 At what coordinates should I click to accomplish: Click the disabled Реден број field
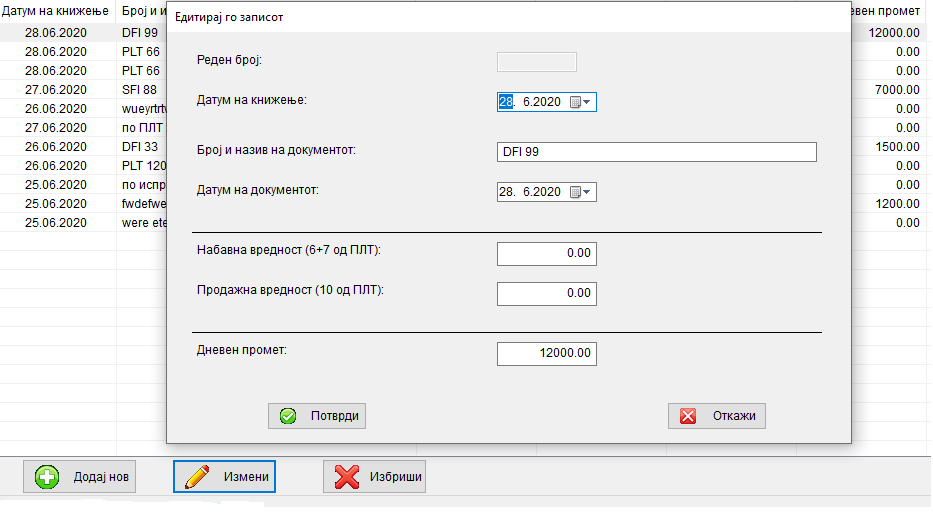click(536, 62)
